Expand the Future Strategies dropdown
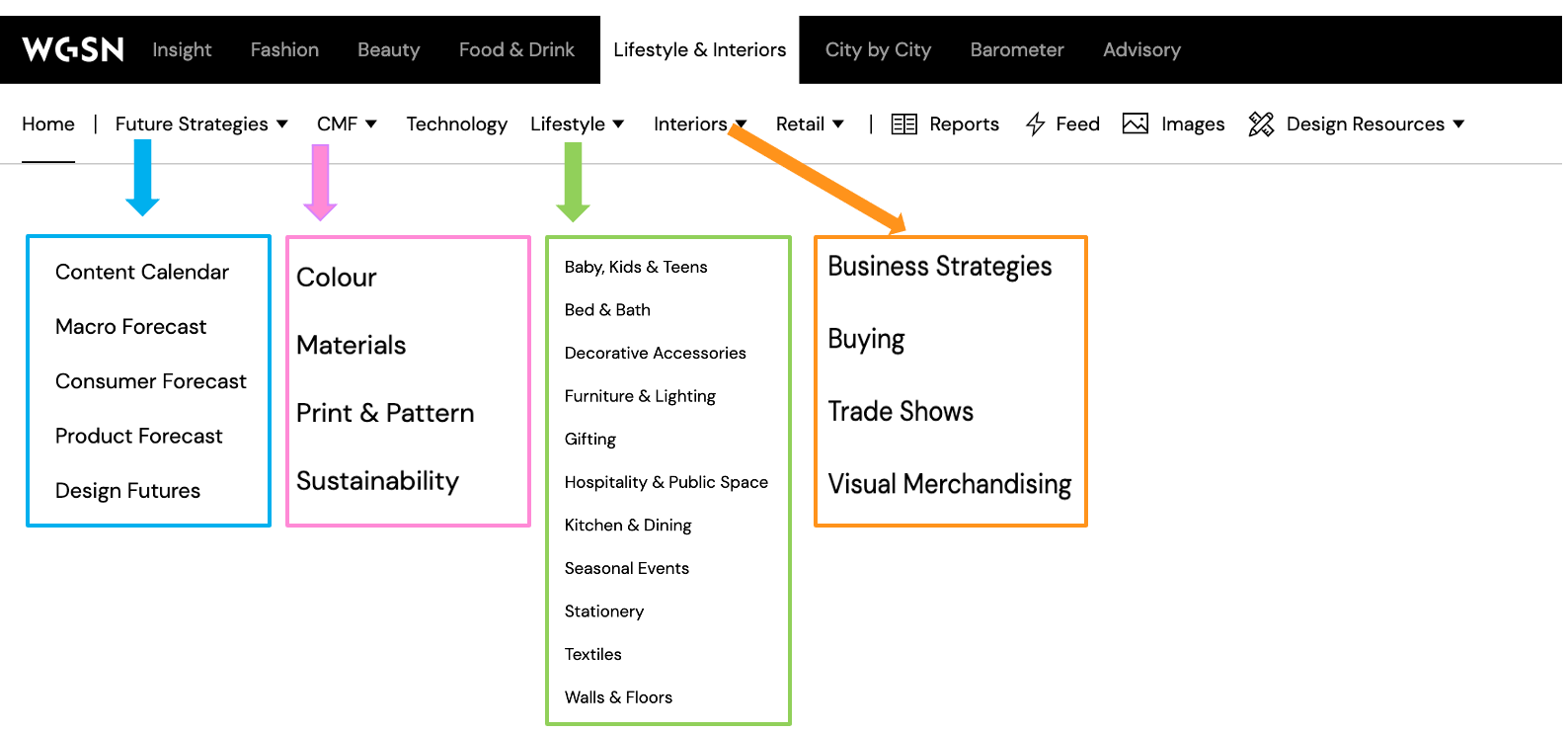Screen dimensions: 1568x733 (284, 123)
